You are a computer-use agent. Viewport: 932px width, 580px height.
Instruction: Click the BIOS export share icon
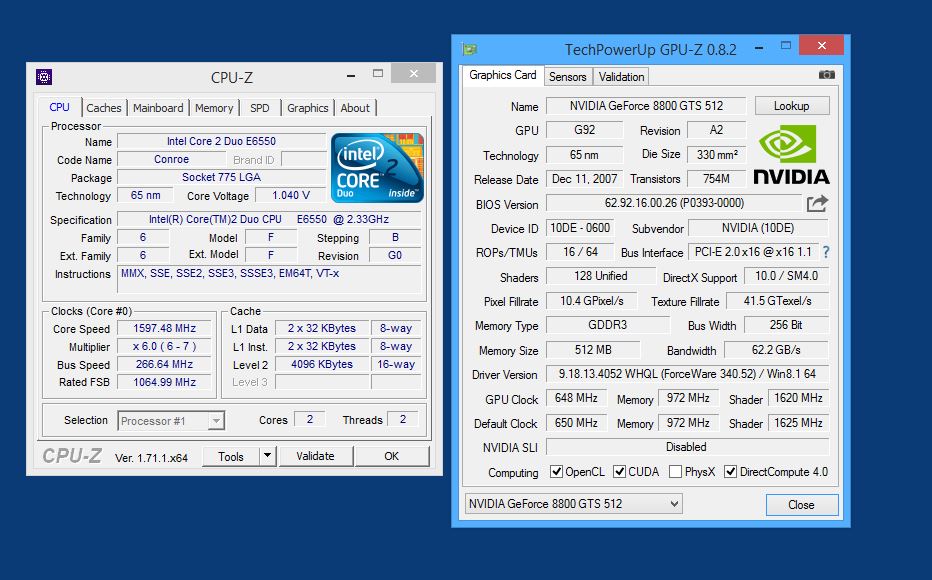click(x=817, y=204)
